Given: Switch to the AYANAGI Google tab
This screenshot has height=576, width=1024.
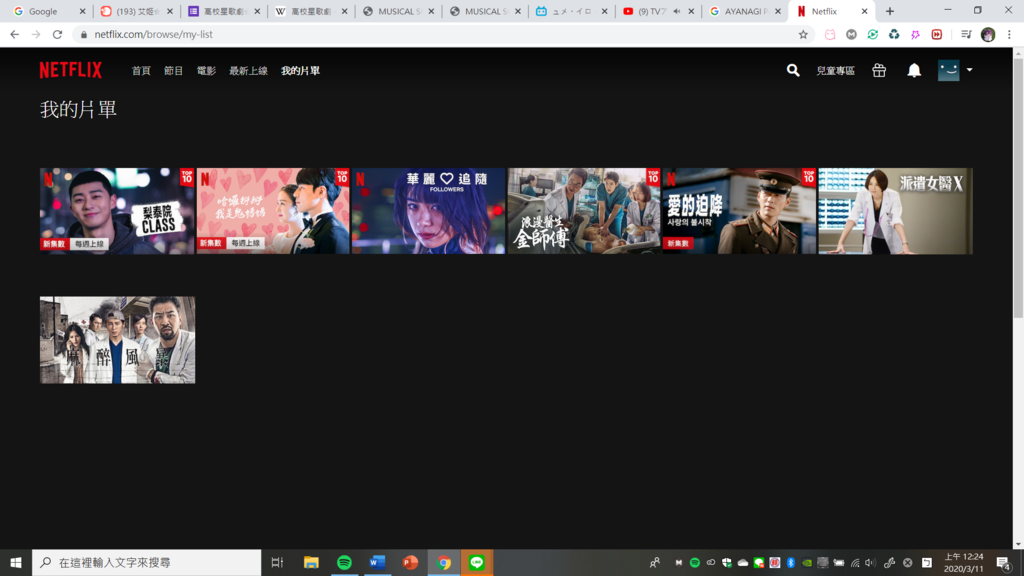Looking at the screenshot, I should [744, 11].
